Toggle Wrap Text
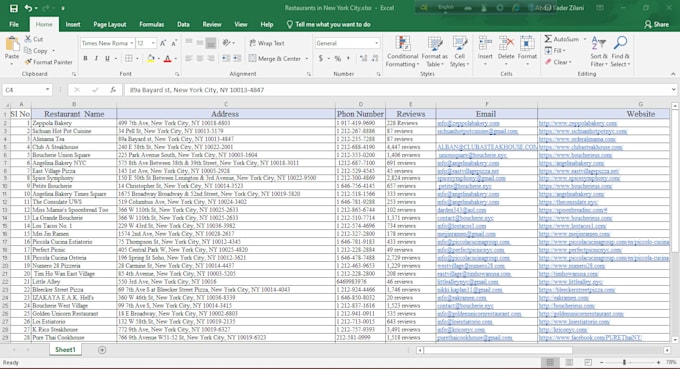The height and width of the screenshot is (369, 680). (x=267, y=43)
